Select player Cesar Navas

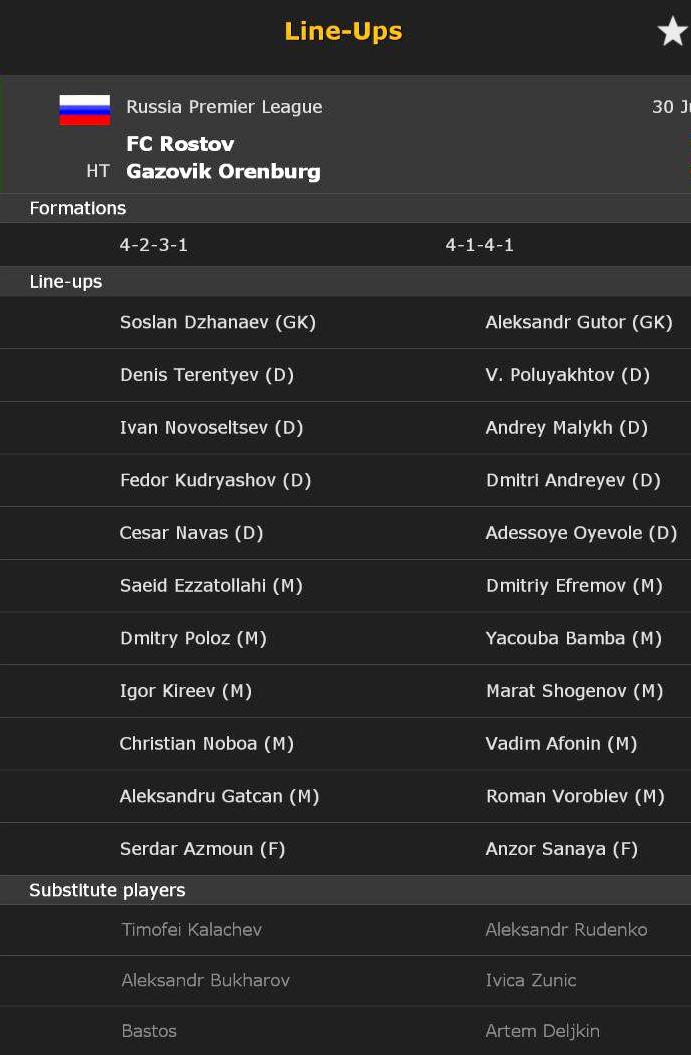(x=191, y=533)
